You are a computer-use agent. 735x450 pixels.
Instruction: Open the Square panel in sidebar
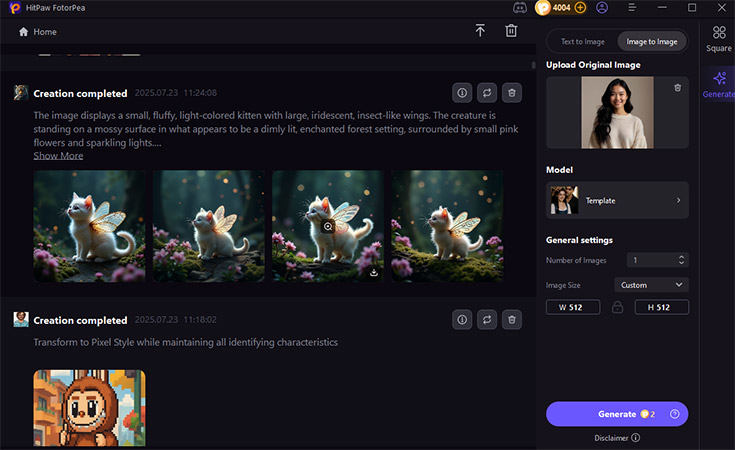click(x=718, y=38)
